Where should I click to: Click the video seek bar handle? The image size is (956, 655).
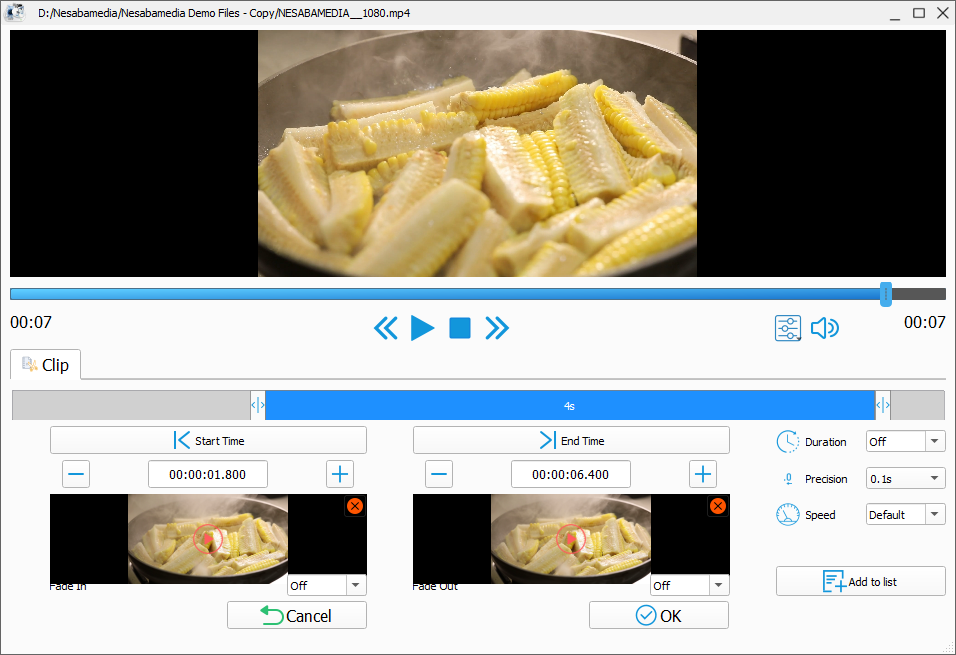[x=885, y=294]
